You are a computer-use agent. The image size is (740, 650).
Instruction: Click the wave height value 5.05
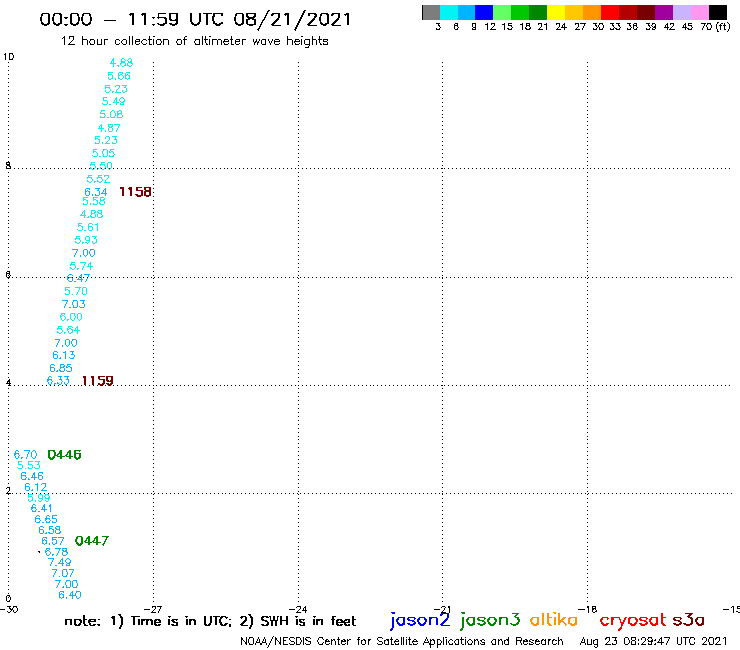pos(103,153)
